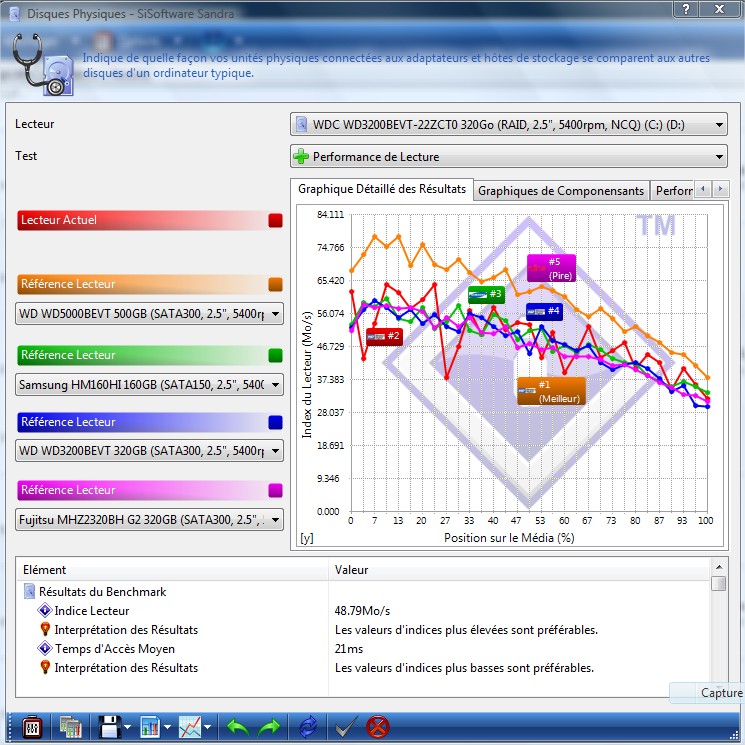Open the options mixer icon in bottom toolbar
Image resolution: width=745 pixels, height=745 pixels.
(x=32, y=727)
